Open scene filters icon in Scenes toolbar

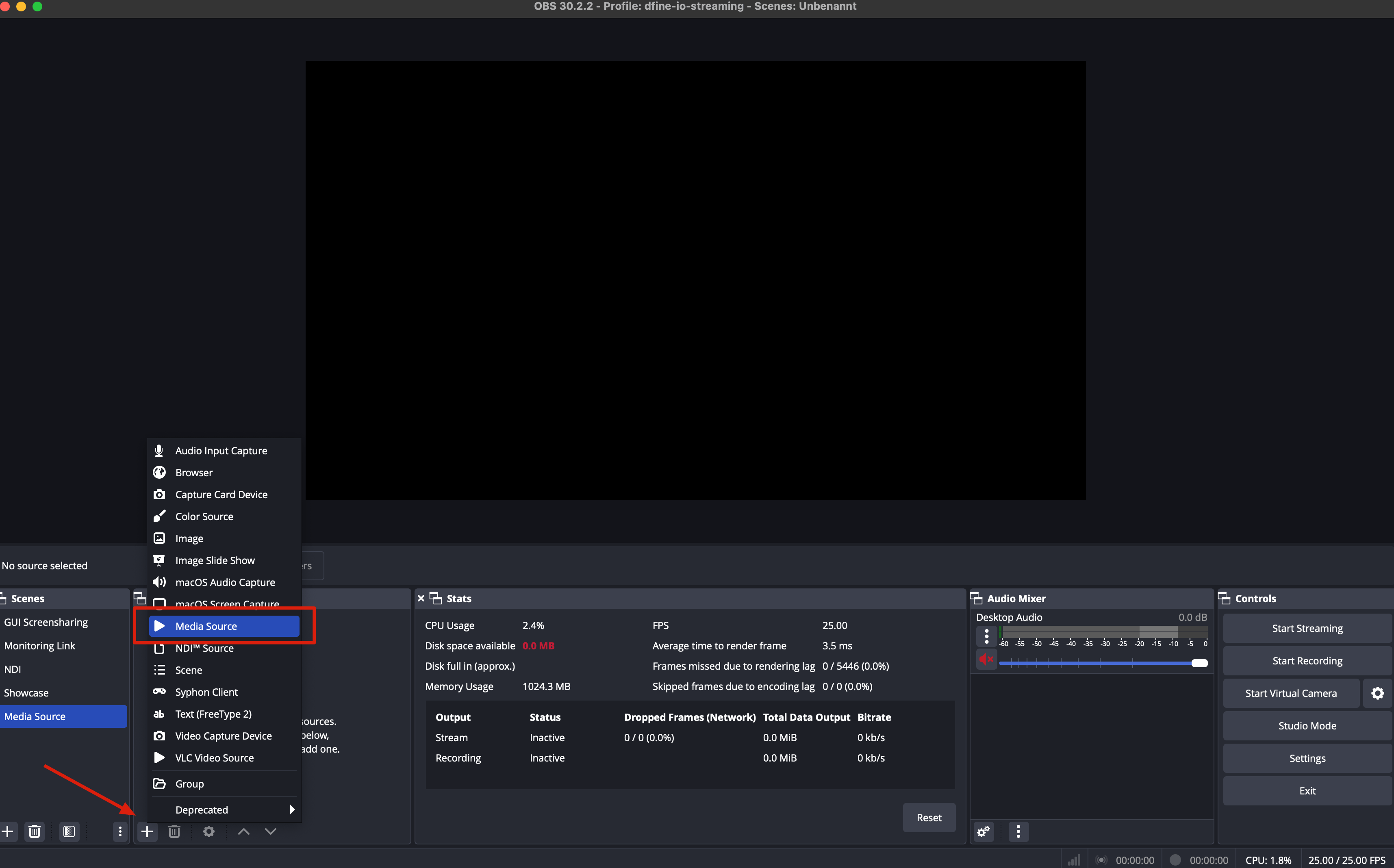[x=69, y=831]
